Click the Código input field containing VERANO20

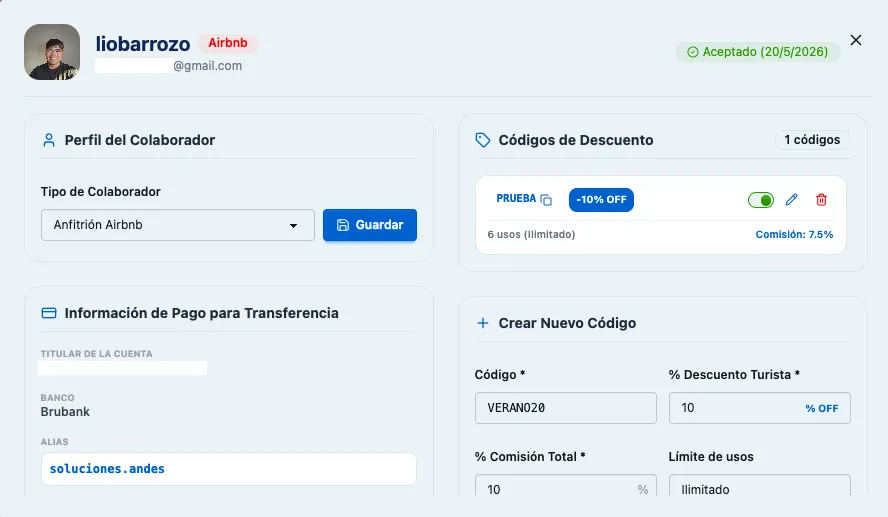pos(566,408)
